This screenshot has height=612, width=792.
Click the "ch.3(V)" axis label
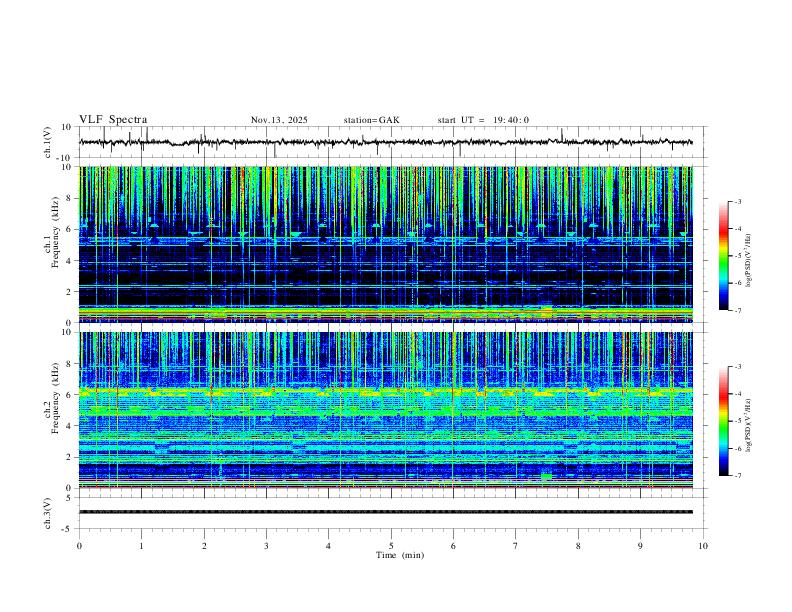pos(48,513)
